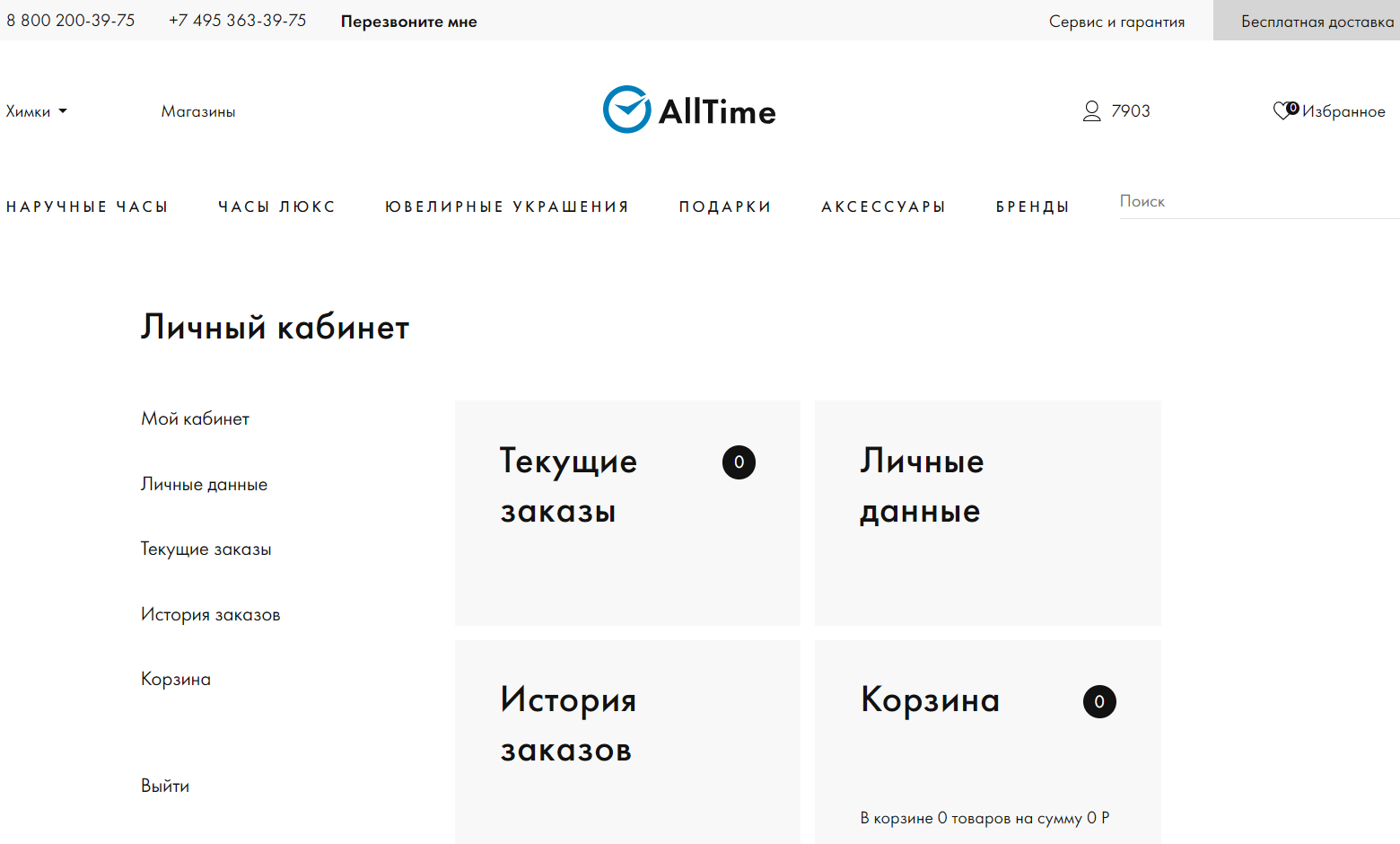
Task: Select Корзина in sidebar
Action: tap(176, 680)
